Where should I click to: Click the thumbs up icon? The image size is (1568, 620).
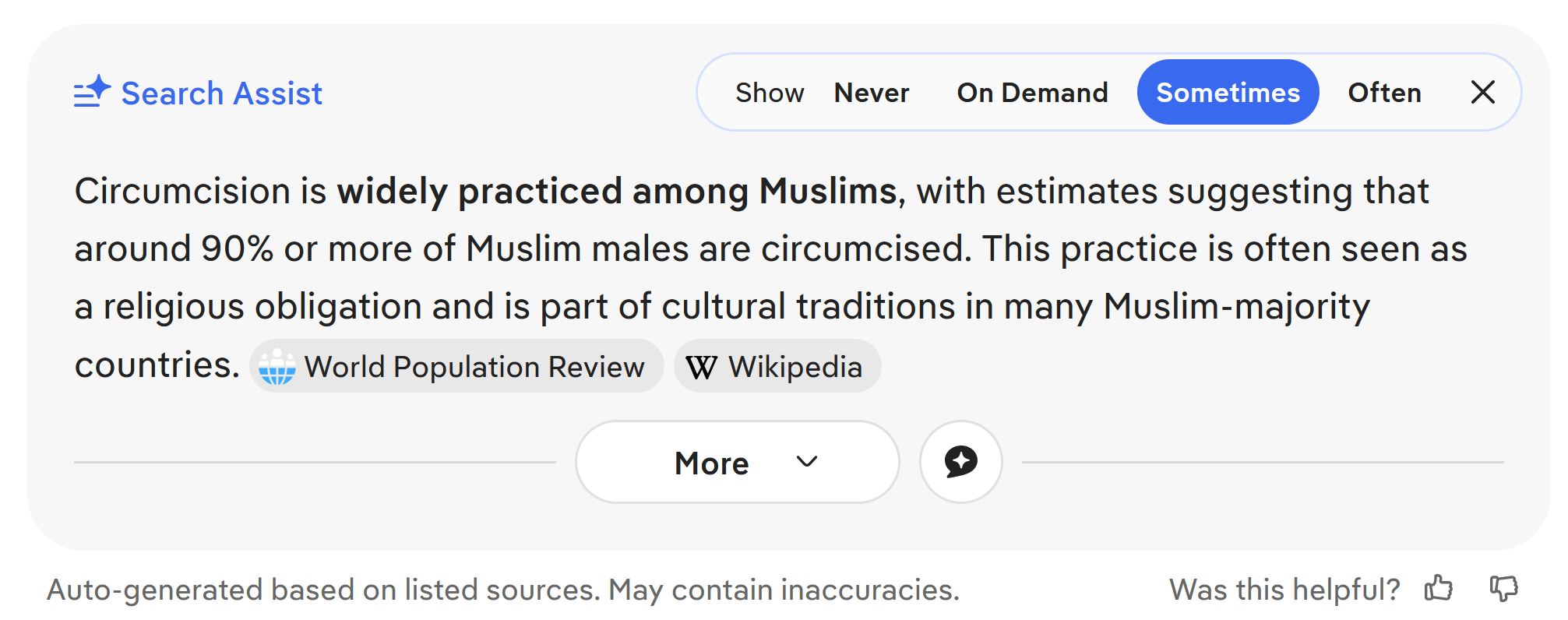1439,589
